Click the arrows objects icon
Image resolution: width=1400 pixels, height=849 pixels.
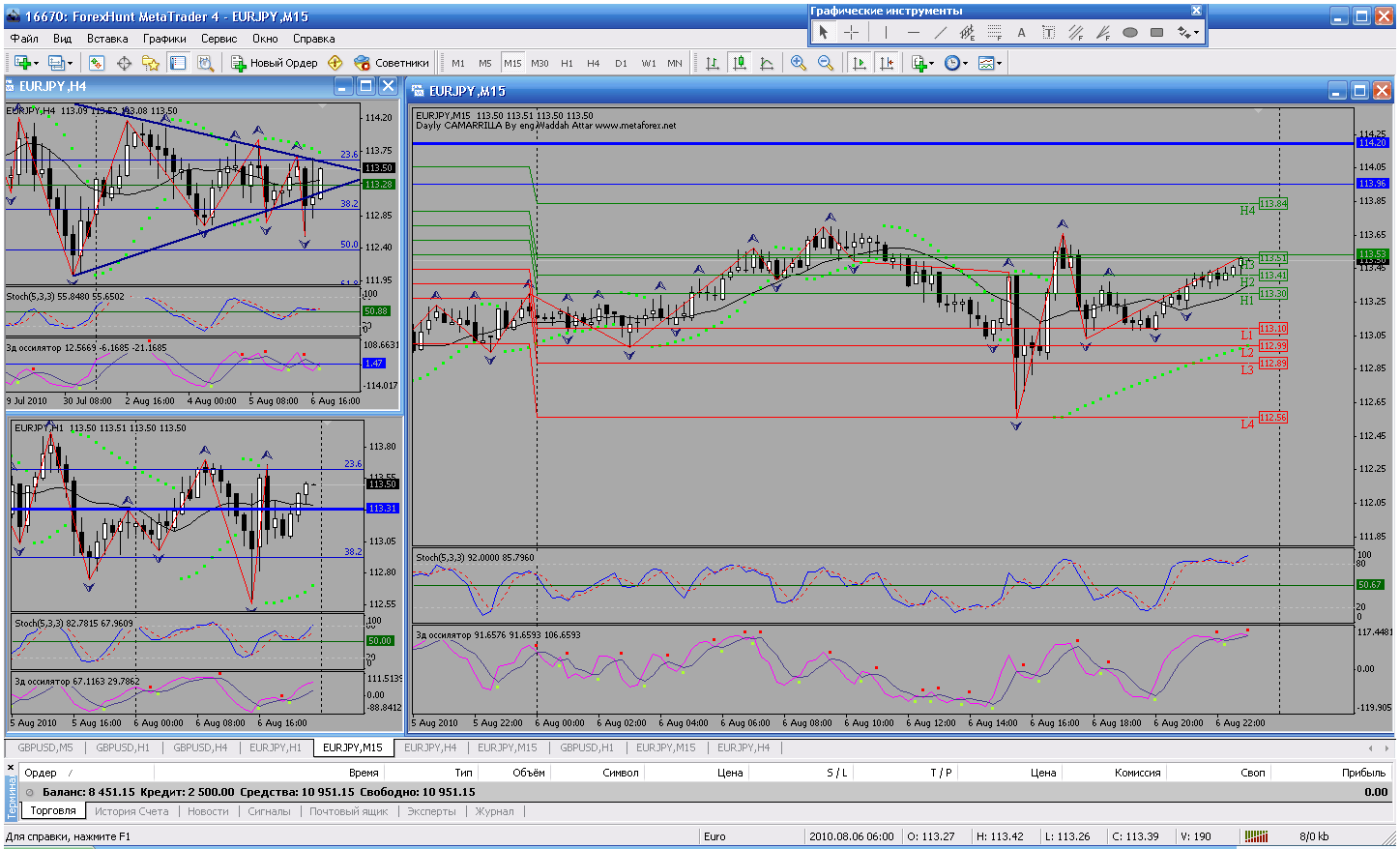pos(1183,32)
